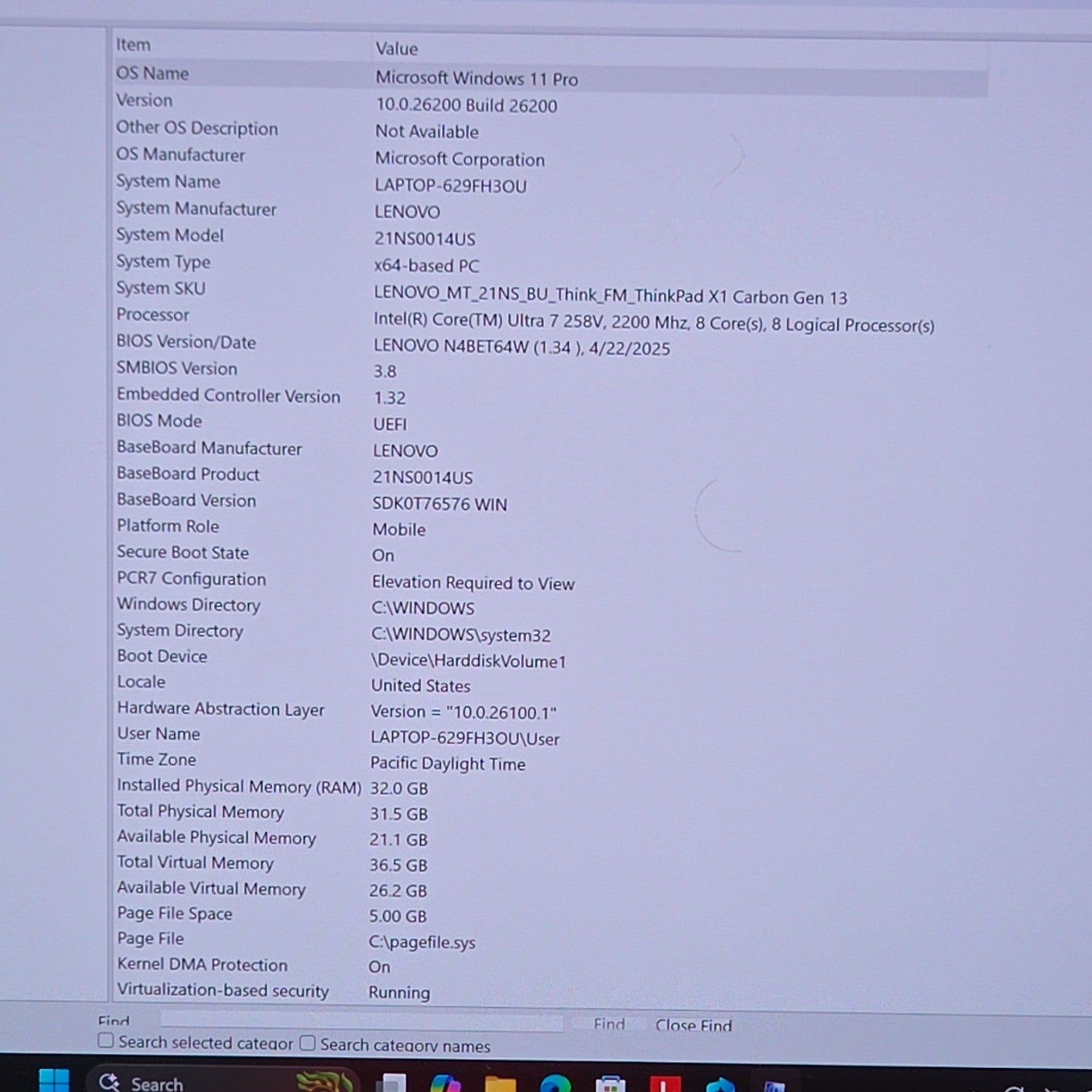
Task: Select the OS Name row
Action: [550, 76]
